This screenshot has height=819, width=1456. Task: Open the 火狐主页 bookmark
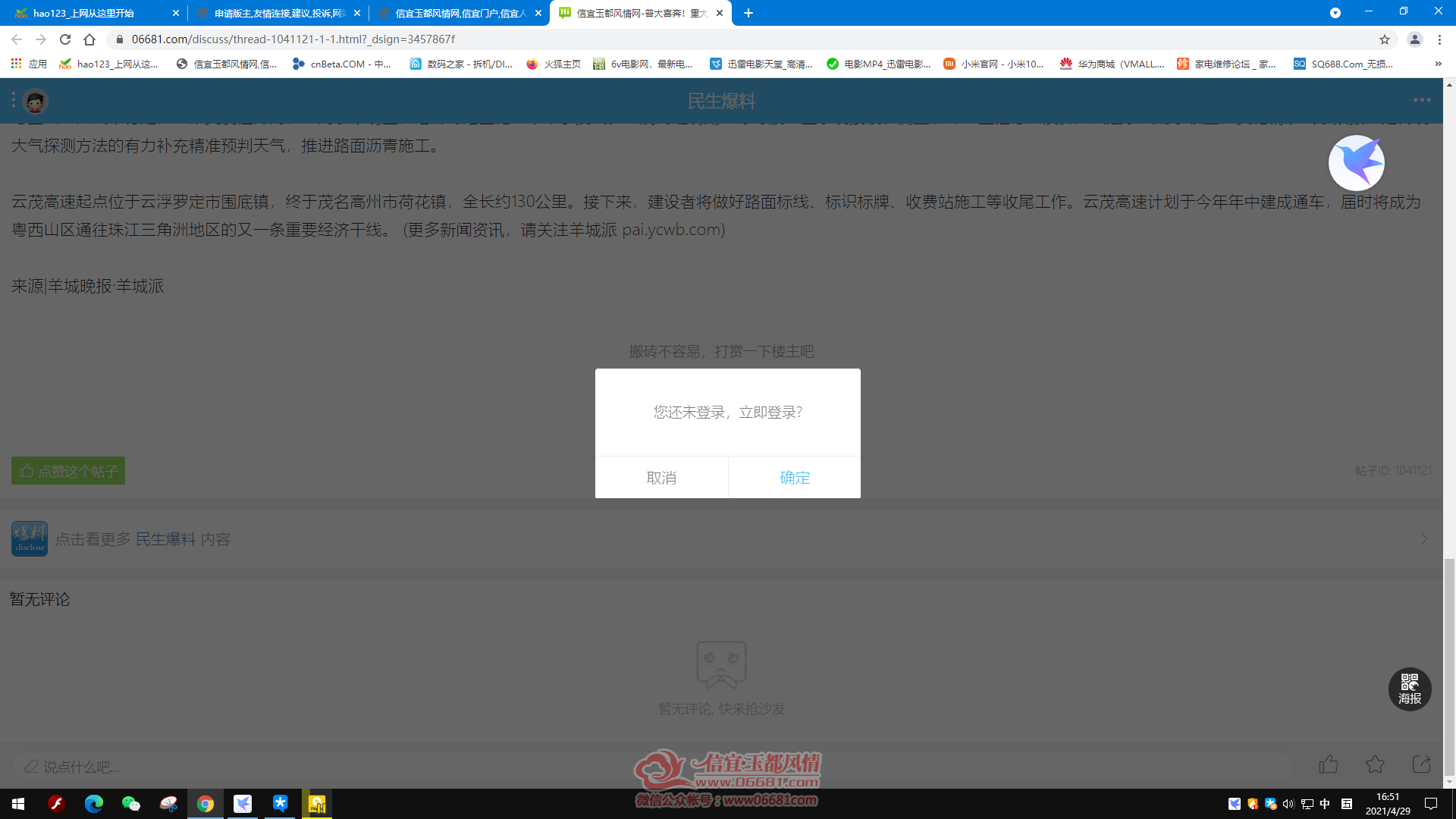coord(554,64)
